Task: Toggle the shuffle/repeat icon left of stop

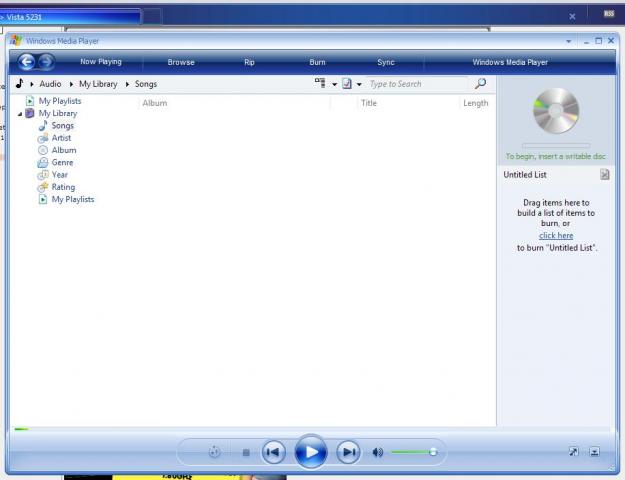Action: (214, 452)
